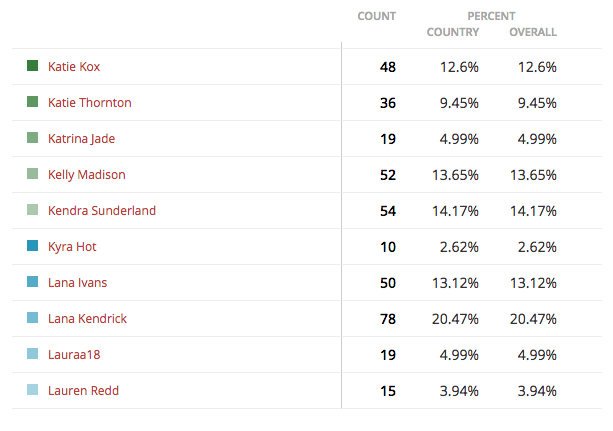This screenshot has width=613, height=431.
Task: Open the Kelly Madison link
Action: pyautogui.click(x=87, y=174)
